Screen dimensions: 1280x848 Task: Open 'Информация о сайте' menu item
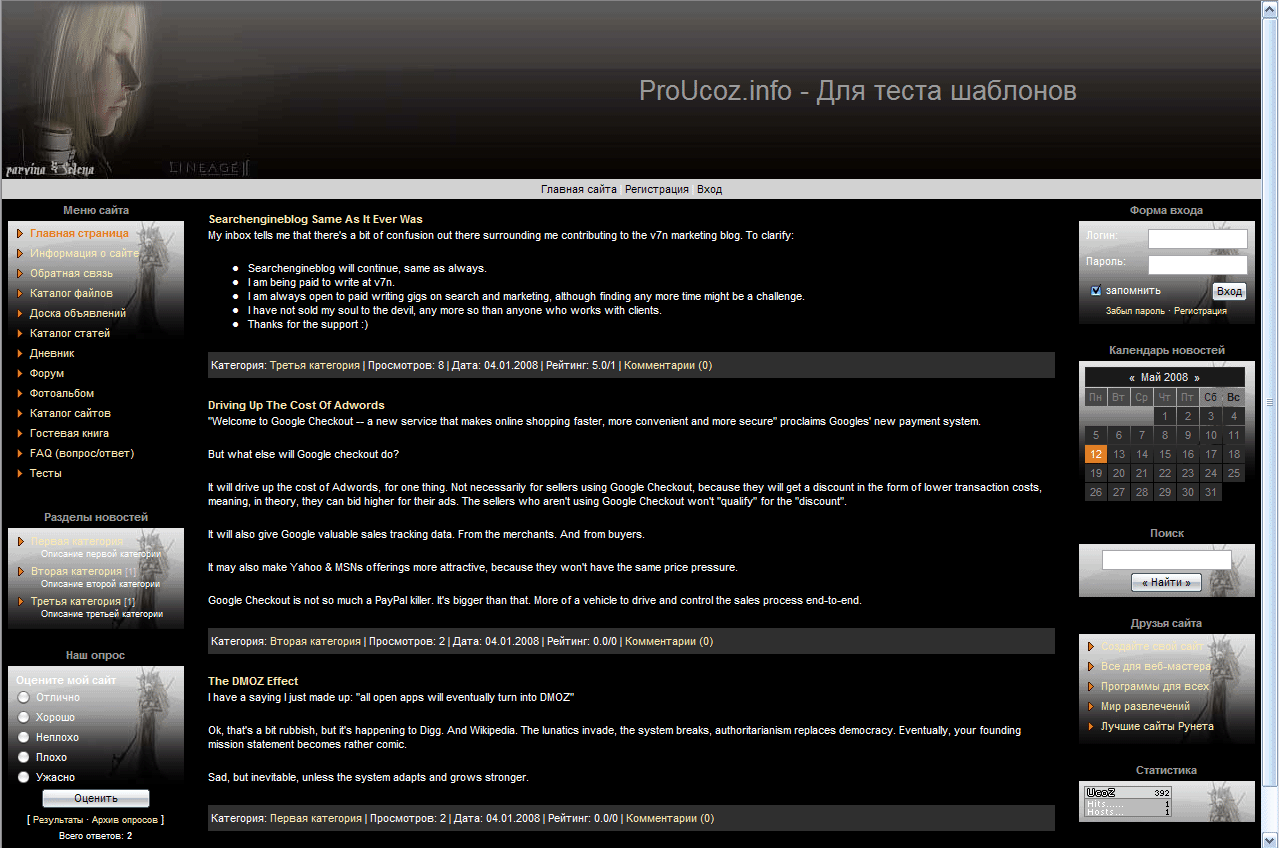84,253
